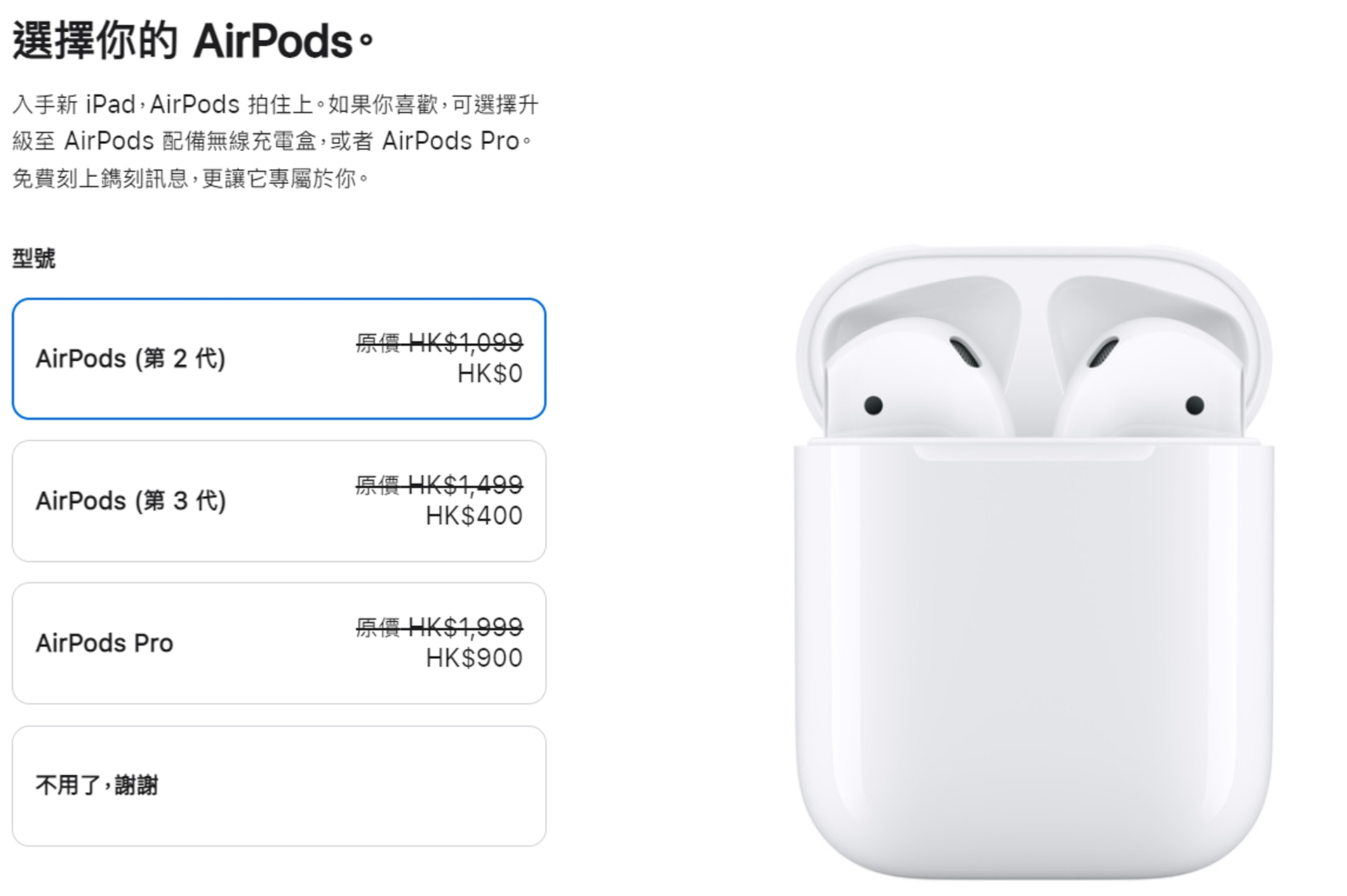The height and width of the screenshot is (896, 1347).
Task: Click the 型號 section label
Action: pyautogui.click(x=34, y=258)
